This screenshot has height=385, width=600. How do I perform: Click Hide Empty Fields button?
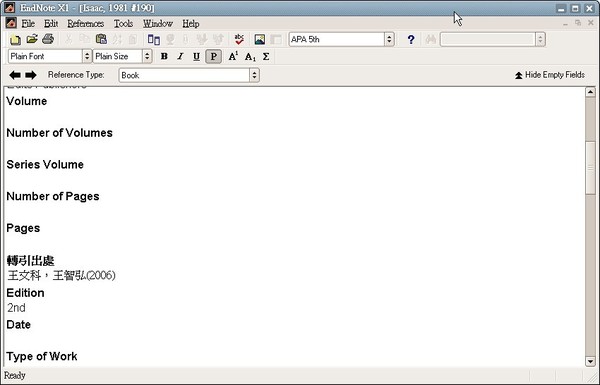click(550, 75)
